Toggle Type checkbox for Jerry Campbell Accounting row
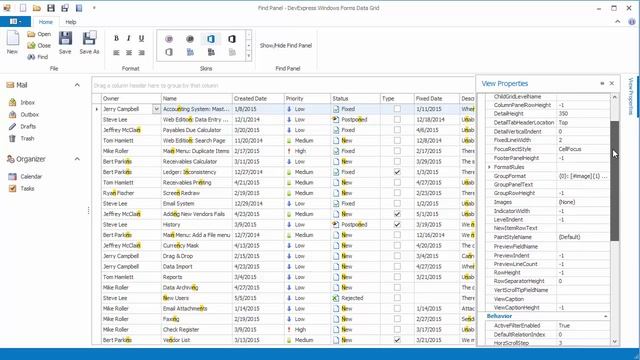The image size is (640, 360). tap(397, 109)
